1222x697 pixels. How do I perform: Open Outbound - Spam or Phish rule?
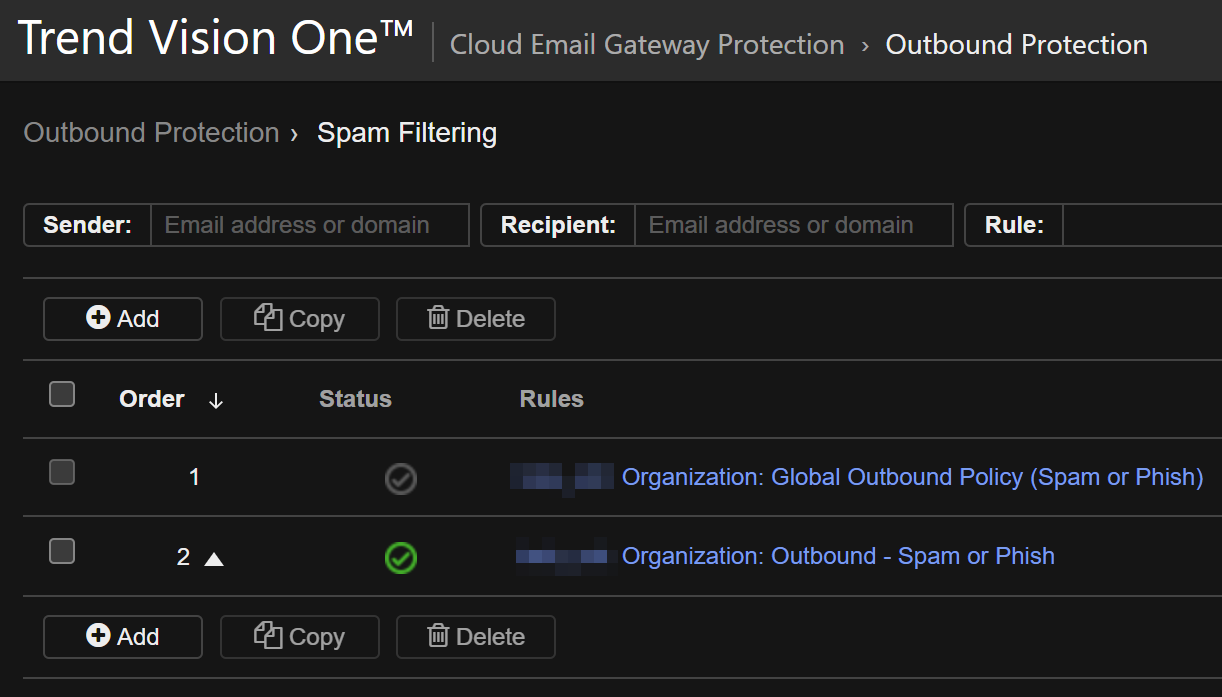[838, 556]
